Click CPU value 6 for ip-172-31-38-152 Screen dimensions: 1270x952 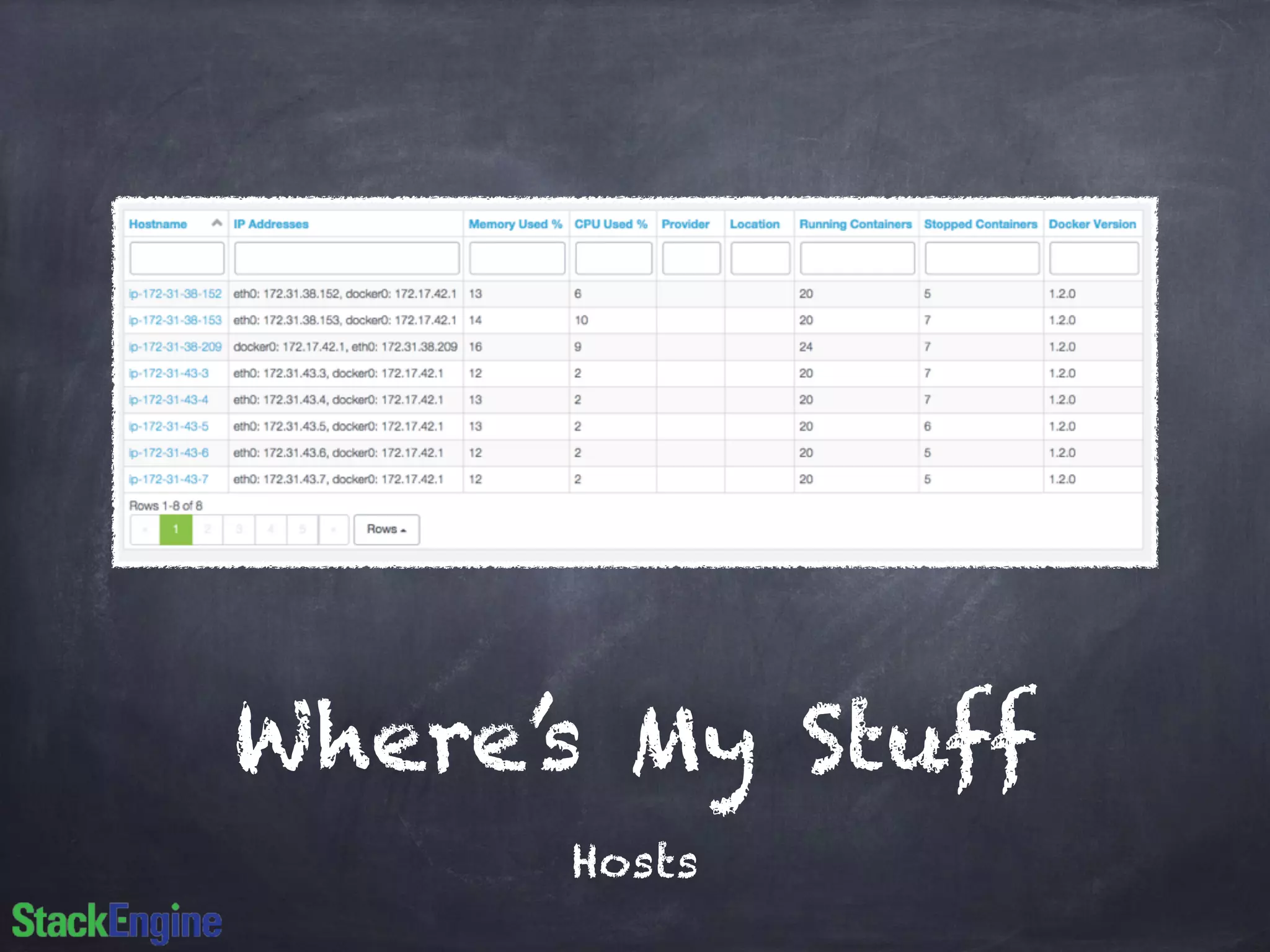point(578,294)
